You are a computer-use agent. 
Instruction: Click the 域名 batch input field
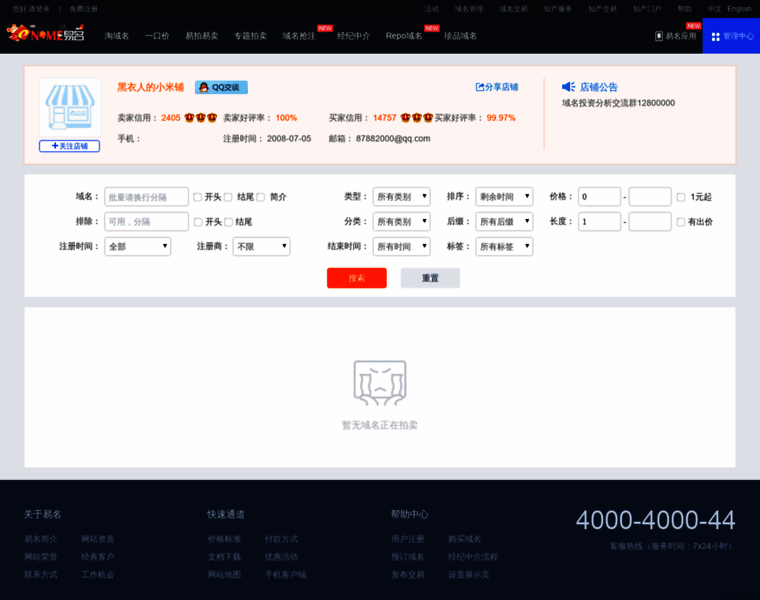(146, 197)
